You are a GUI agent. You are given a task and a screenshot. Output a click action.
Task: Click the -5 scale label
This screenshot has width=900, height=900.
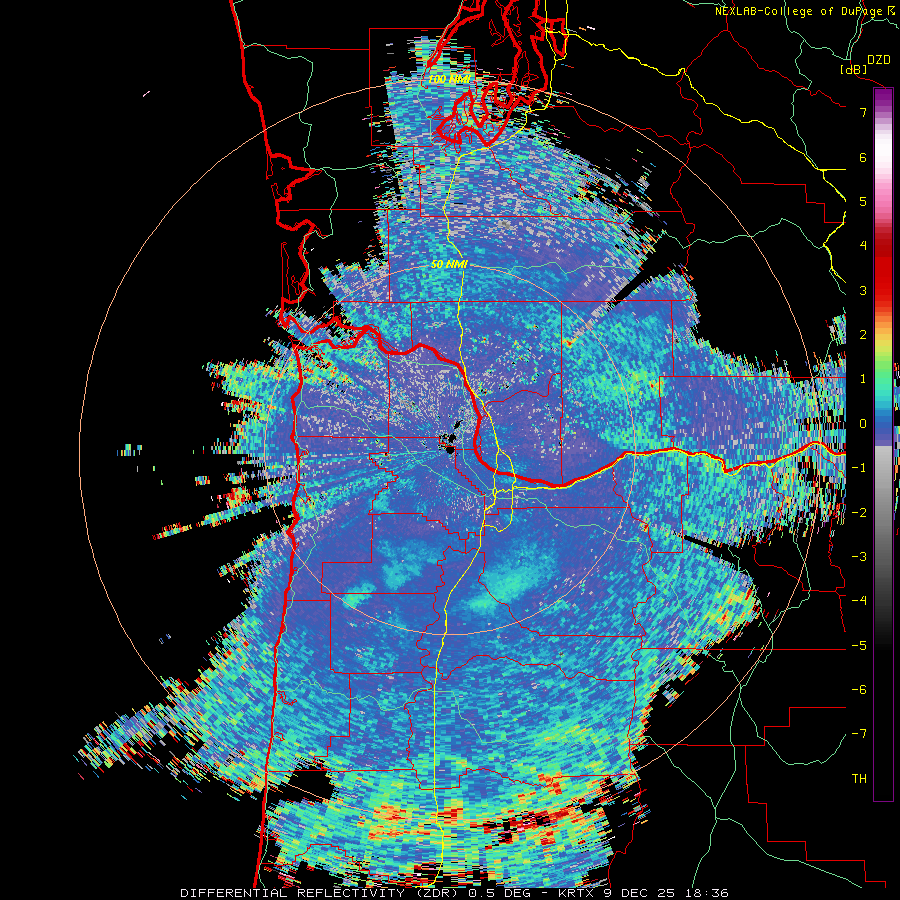859,645
